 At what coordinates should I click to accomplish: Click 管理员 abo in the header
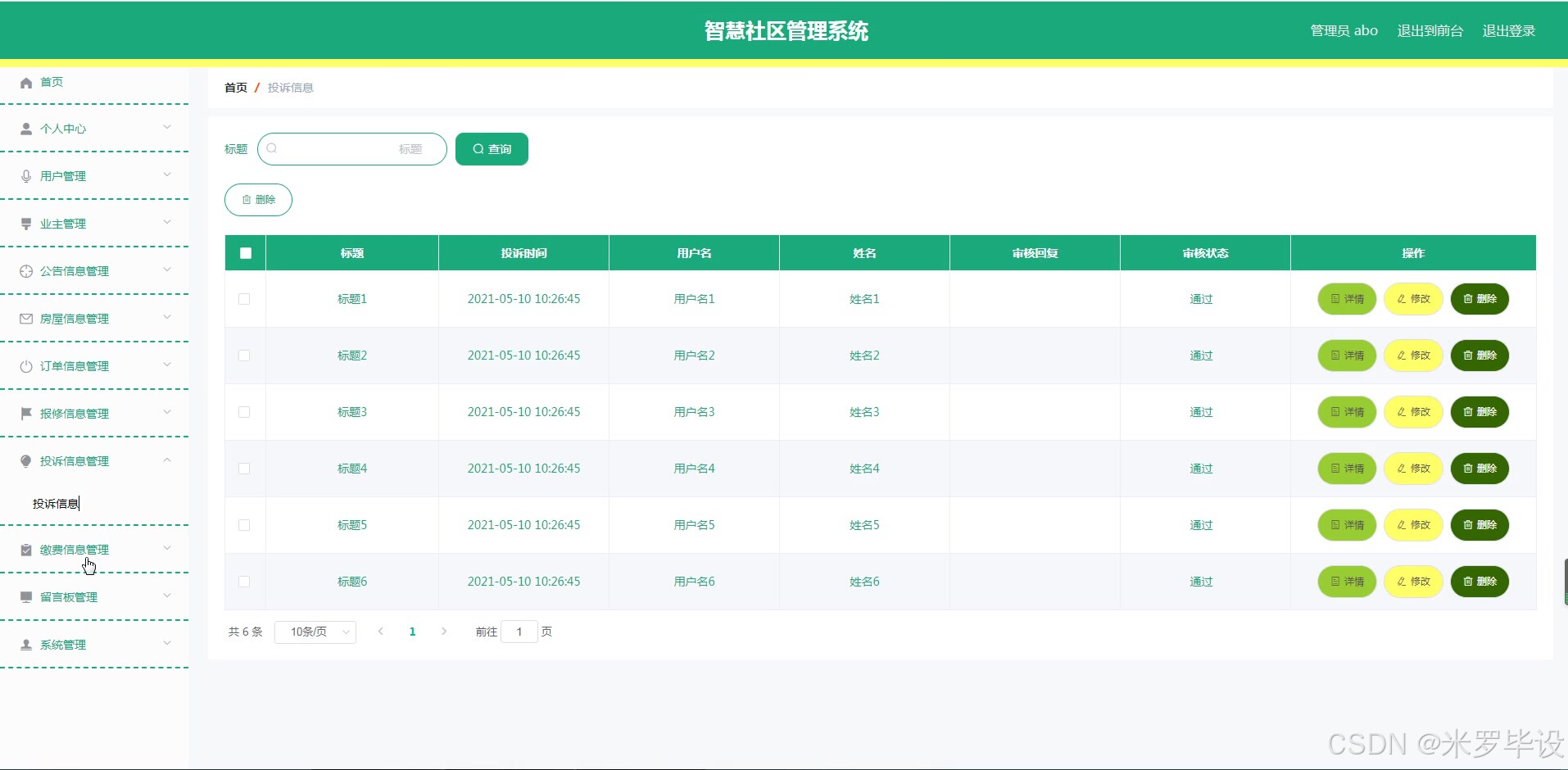pos(1344,31)
